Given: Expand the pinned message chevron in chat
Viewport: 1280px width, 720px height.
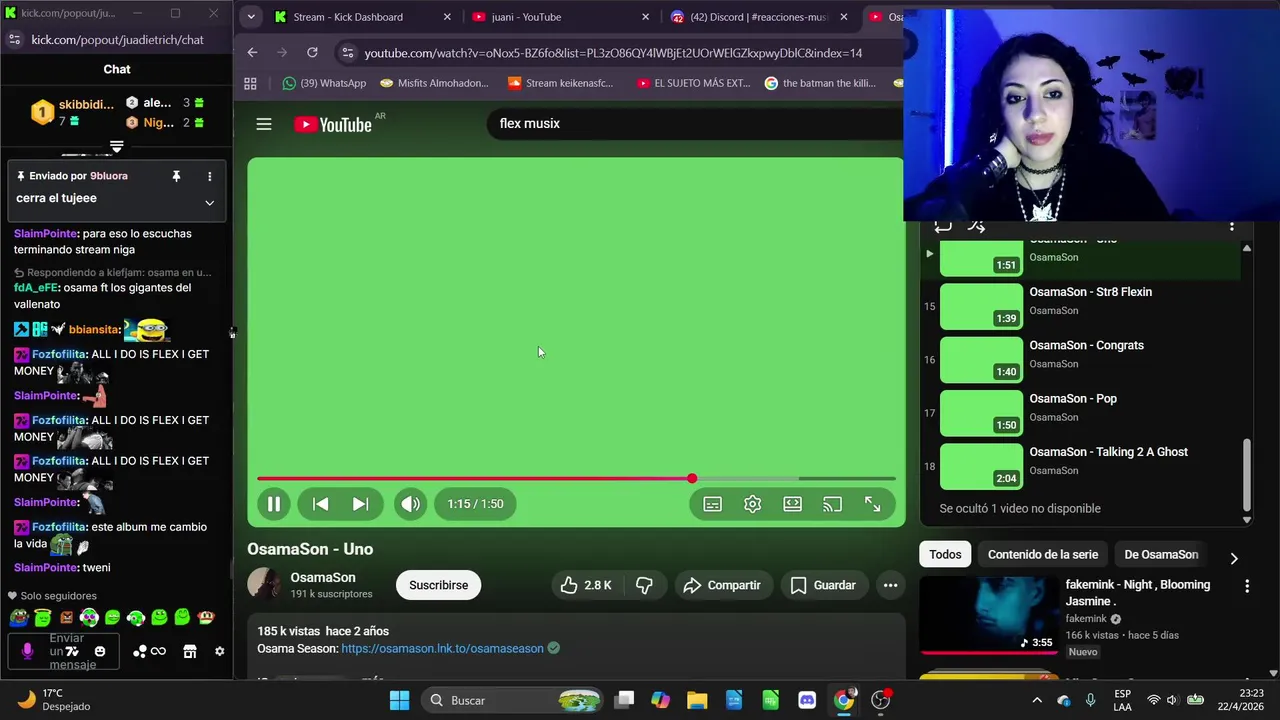Looking at the screenshot, I should (x=209, y=202).
